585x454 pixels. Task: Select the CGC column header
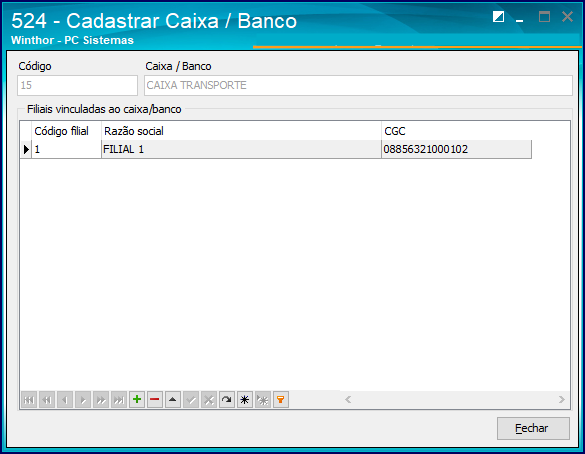click(x=457, y=131)
